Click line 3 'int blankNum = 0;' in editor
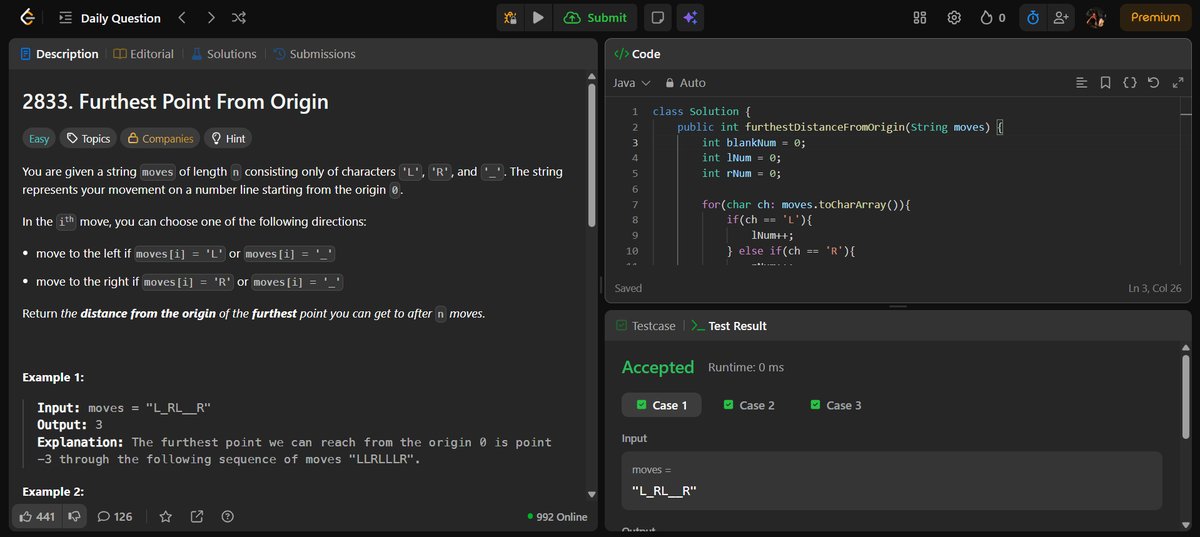The width and height of the screenshot is (1200, 537). coord(754,143)
